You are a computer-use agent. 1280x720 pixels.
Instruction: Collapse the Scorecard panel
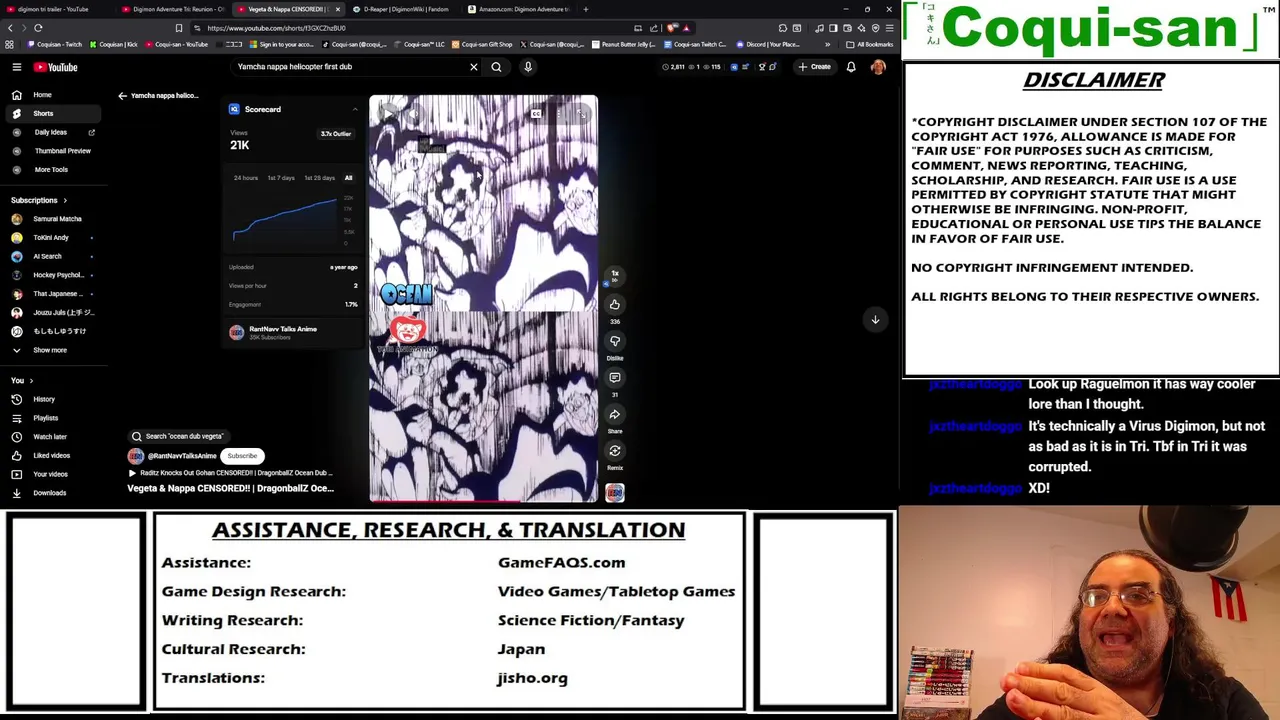pyautogui.click(x=355, y=109)
